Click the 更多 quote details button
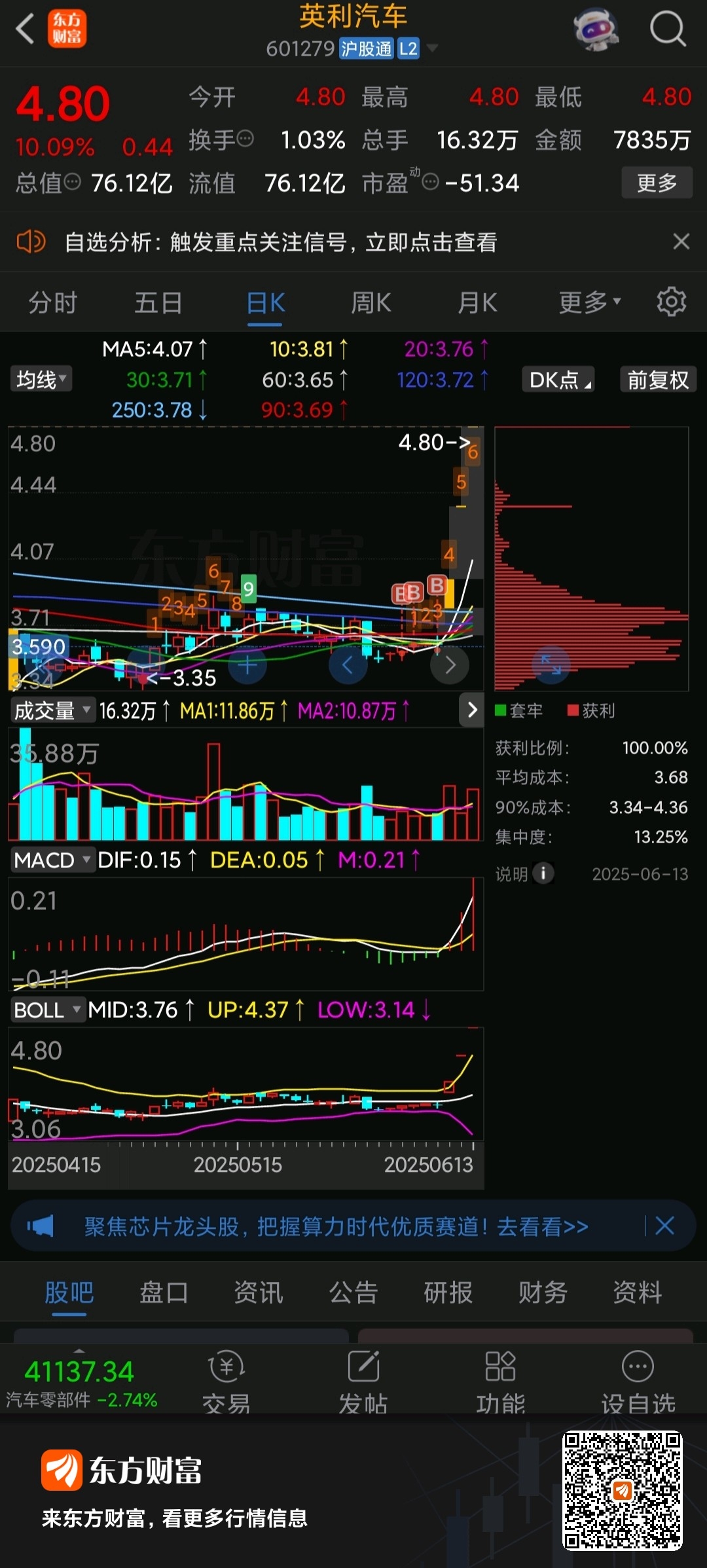The width and height of the screenshot is (707, 1568). point(657,183)
